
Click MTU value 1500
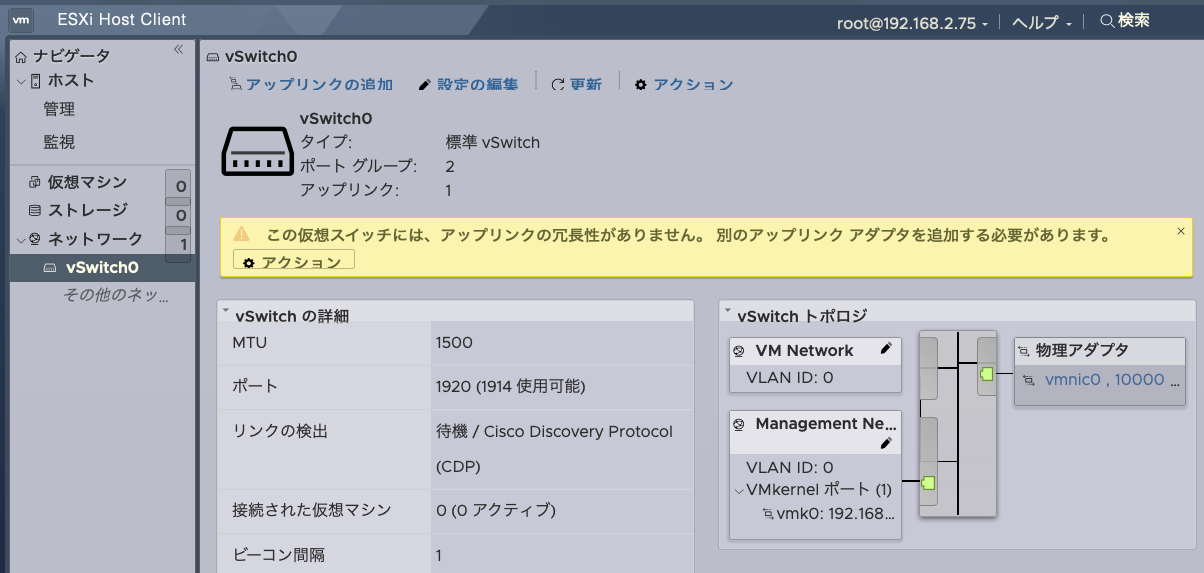[x=454, y=343]
